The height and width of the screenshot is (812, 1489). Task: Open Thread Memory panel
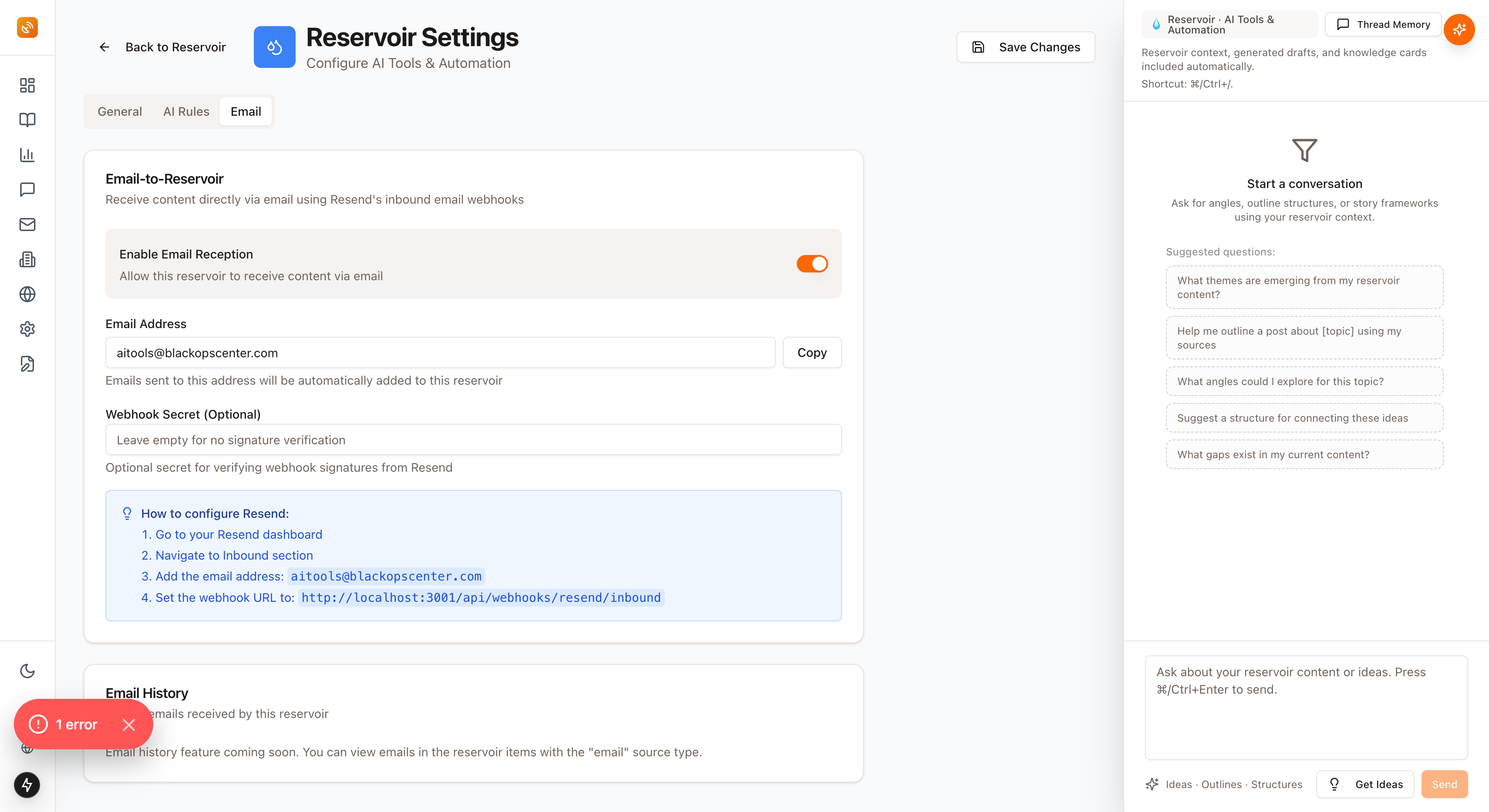(x=1383, y=24)
